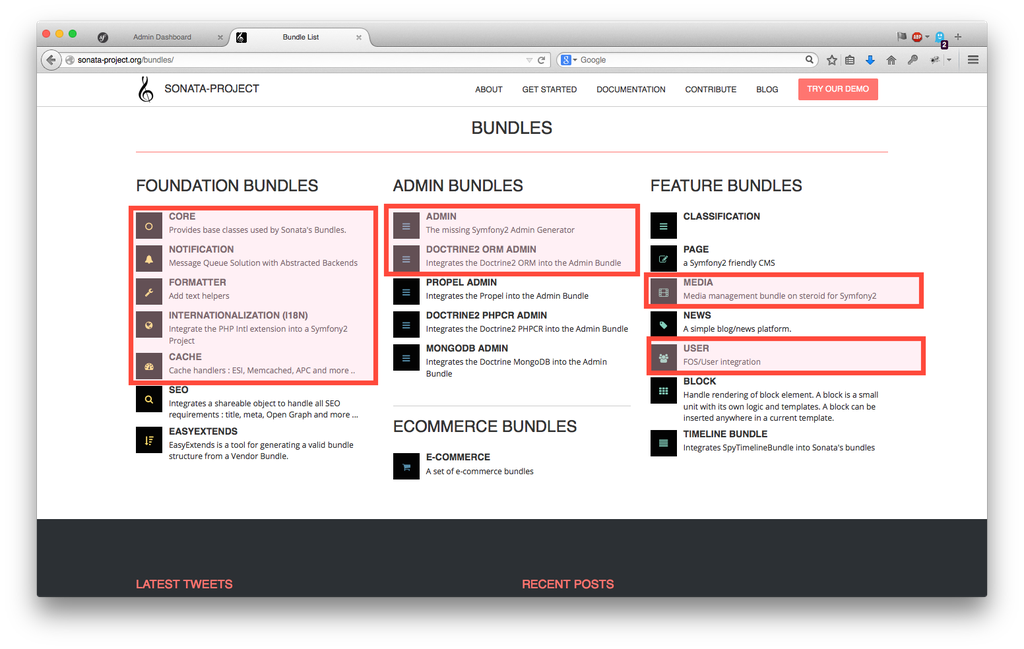Reload the page with refresh button

point(542,60)
